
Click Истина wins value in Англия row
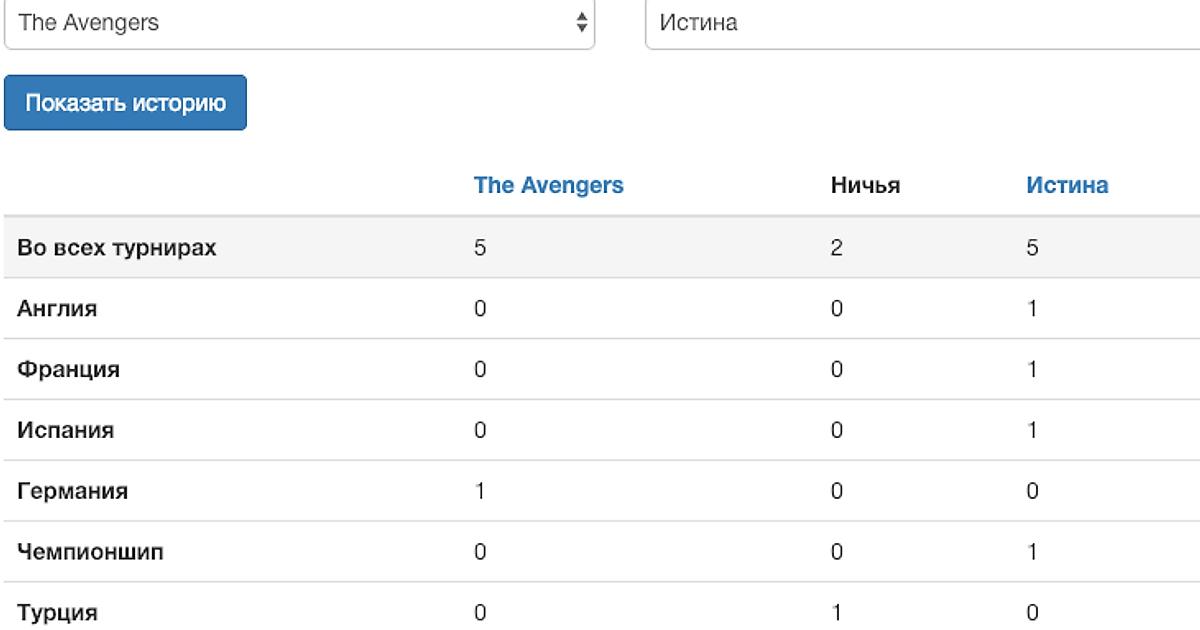coord(1032,309)
